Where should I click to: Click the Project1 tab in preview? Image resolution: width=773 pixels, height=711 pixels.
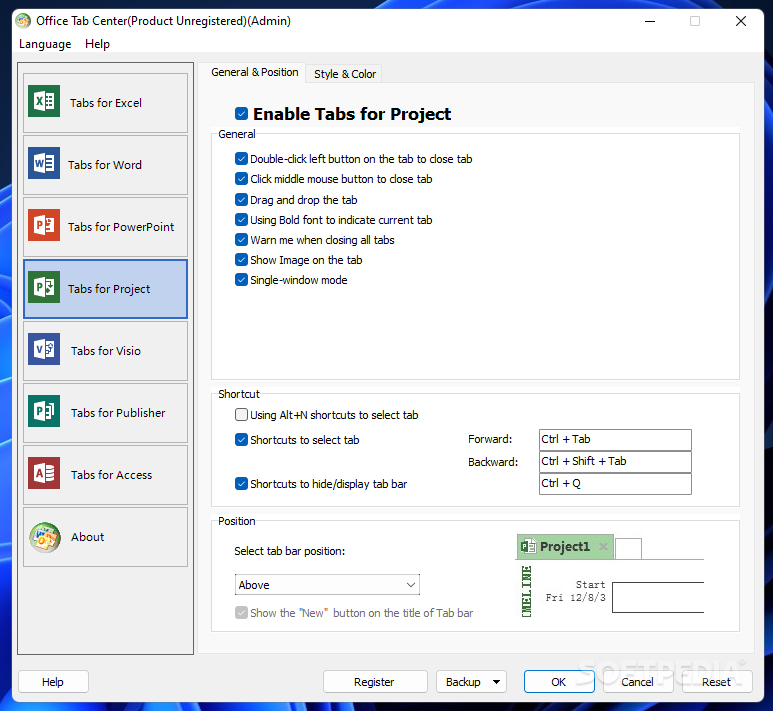[565, 546]
